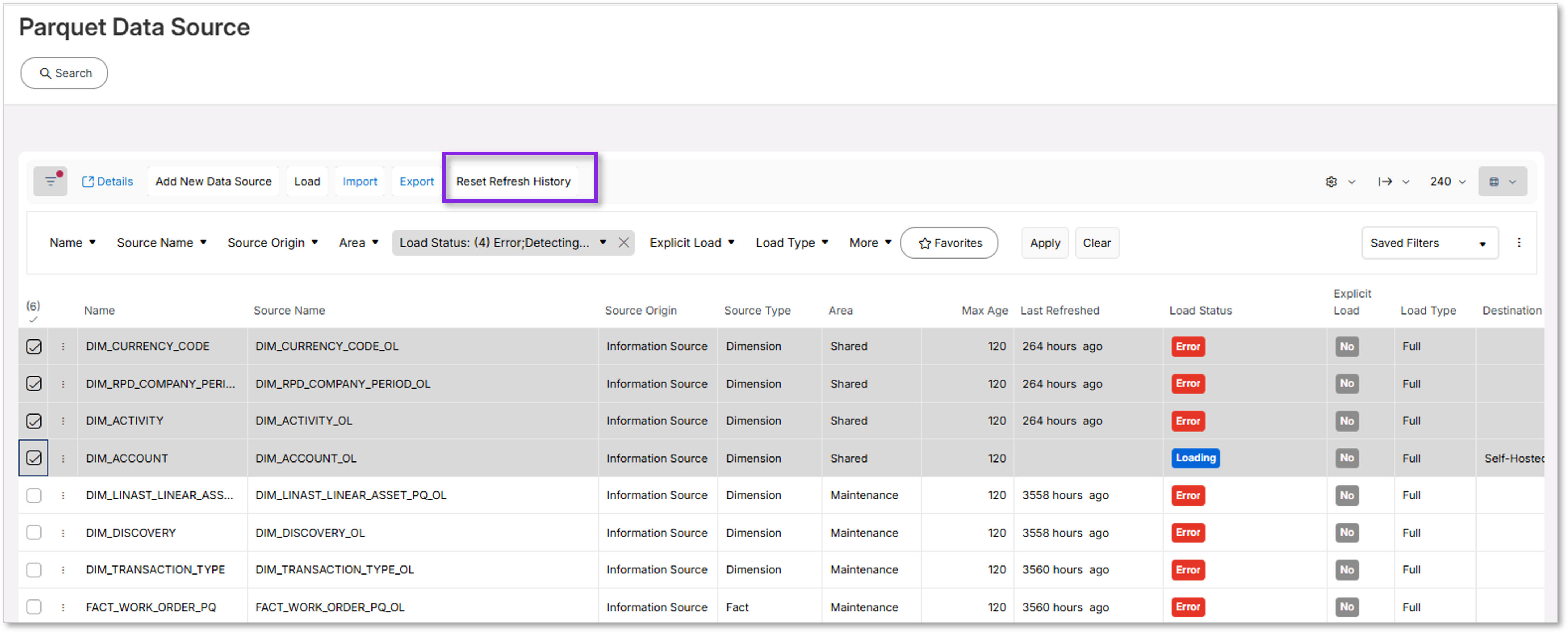
Task: Open the Details link icon
Action: tap(88, 182)
